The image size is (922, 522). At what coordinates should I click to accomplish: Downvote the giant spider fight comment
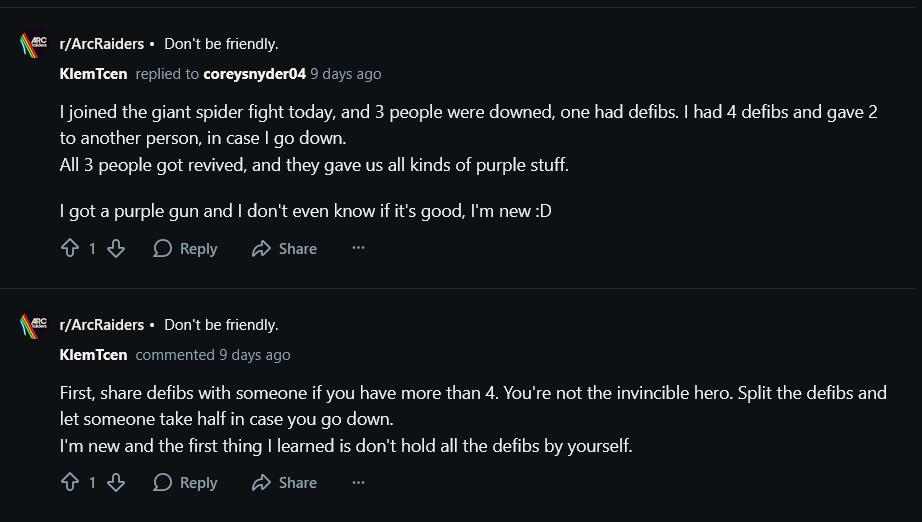pyautogui.click(x=116, y=249)
